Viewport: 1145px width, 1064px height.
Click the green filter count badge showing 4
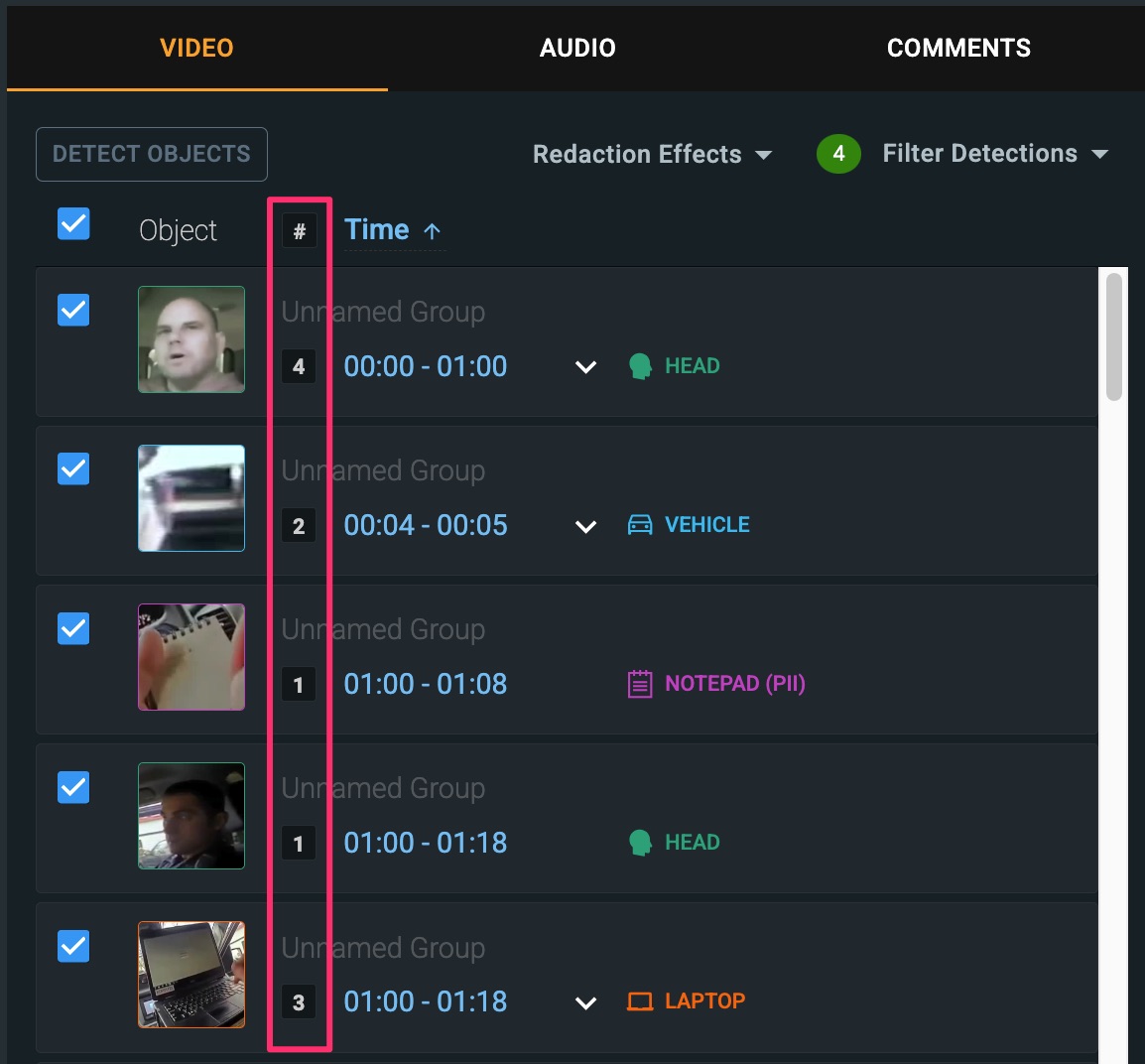coord(838,154)
